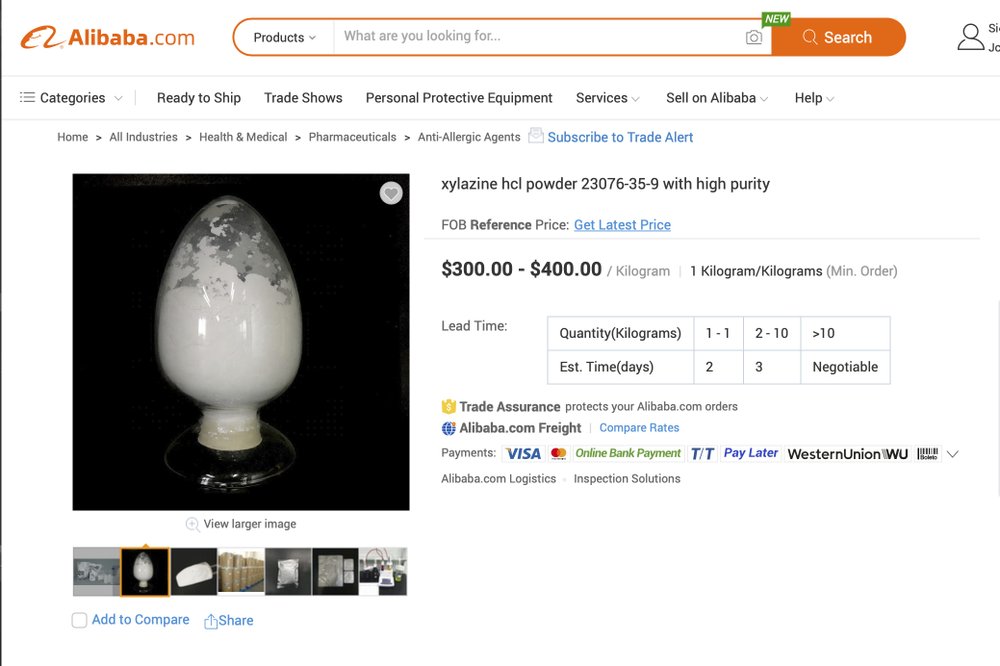Click the Alibaba.com logo
The height and width of the screenshot is (666, 1000).
(108, 38)
